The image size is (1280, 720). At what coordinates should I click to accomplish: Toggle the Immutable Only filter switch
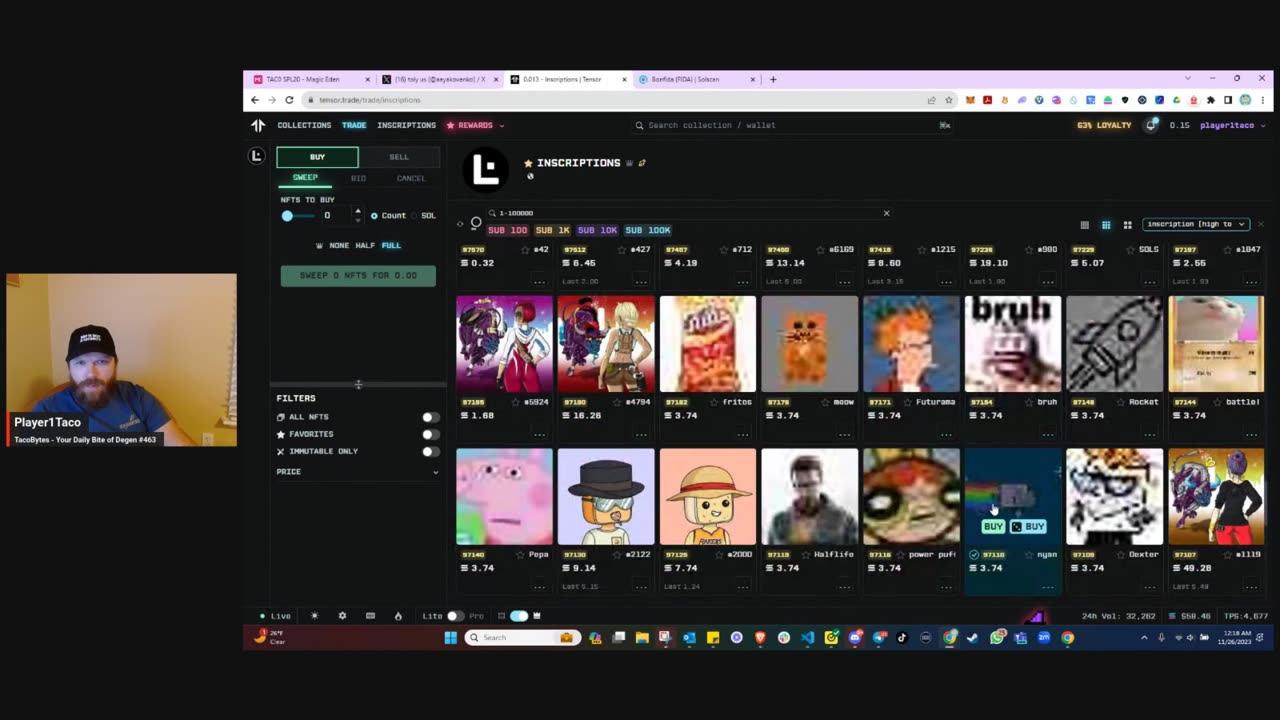430,451
